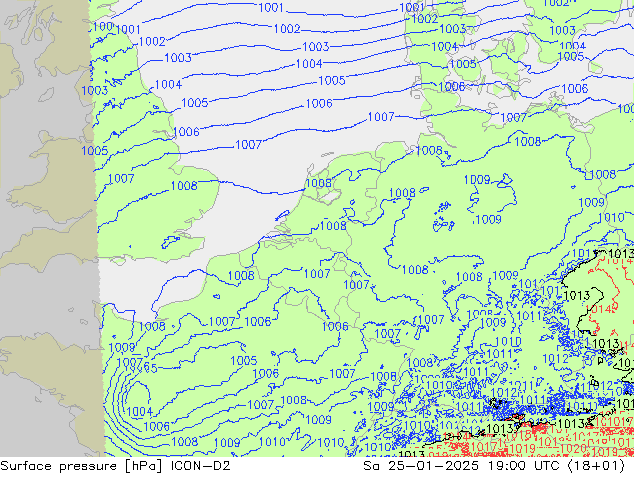Click the '(18+01)' forecast step text
Screen dimensions: 634x490
pos(597,466)
